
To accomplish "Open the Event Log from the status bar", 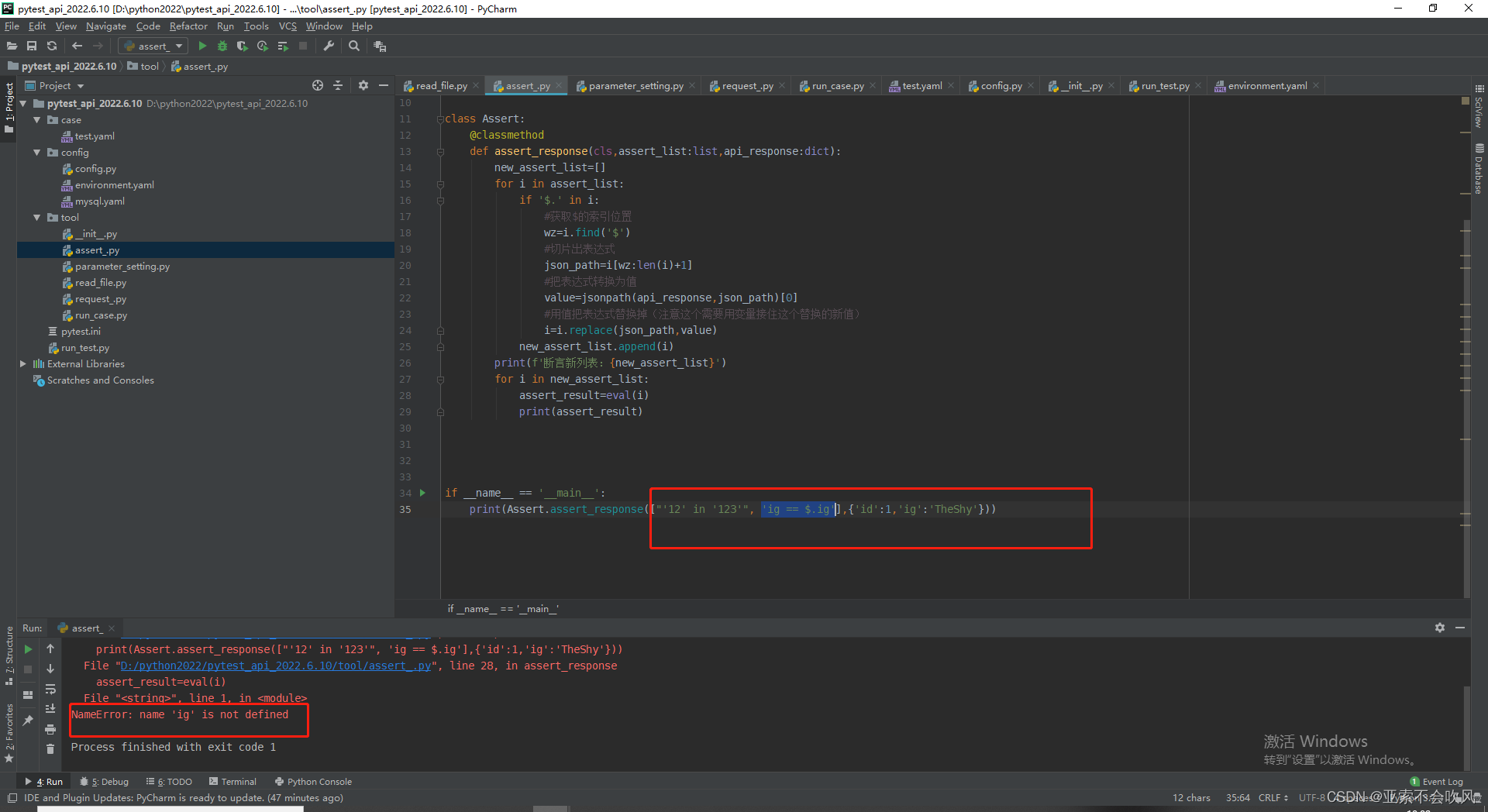I will tap(1436, 782).
